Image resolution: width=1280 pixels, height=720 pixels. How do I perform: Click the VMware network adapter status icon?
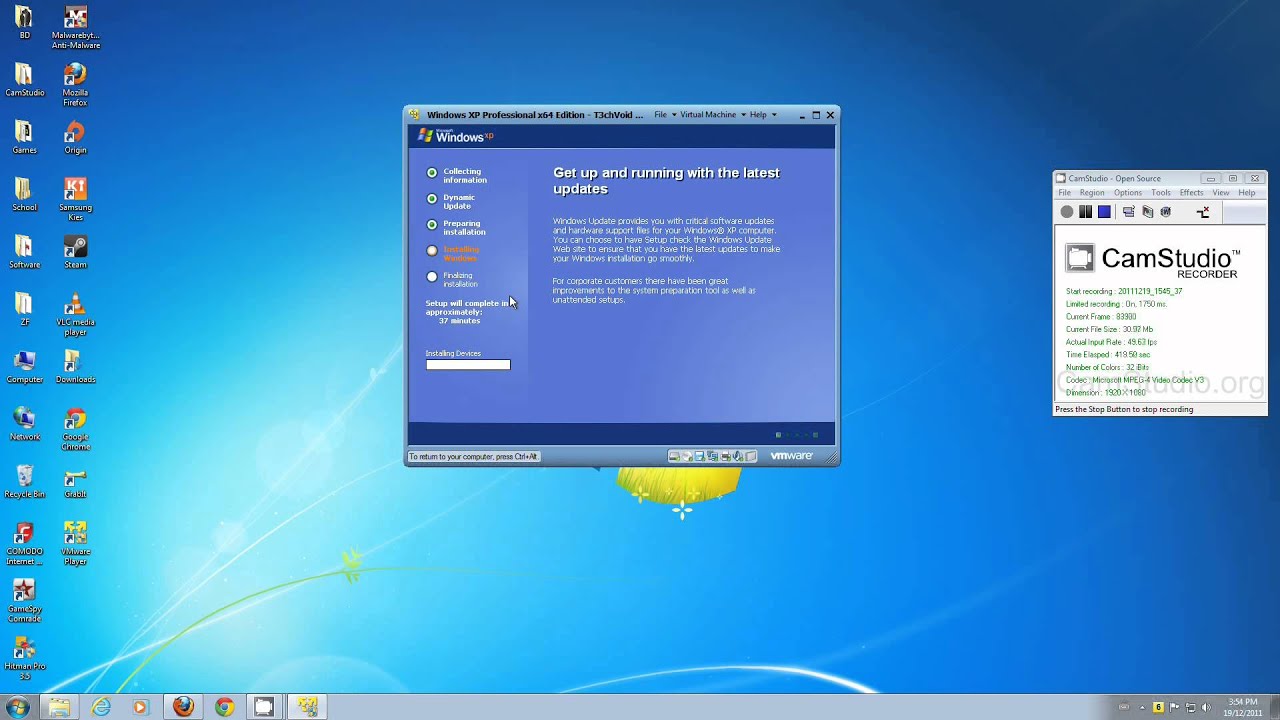pyautogui.click(x=712, y=456)
